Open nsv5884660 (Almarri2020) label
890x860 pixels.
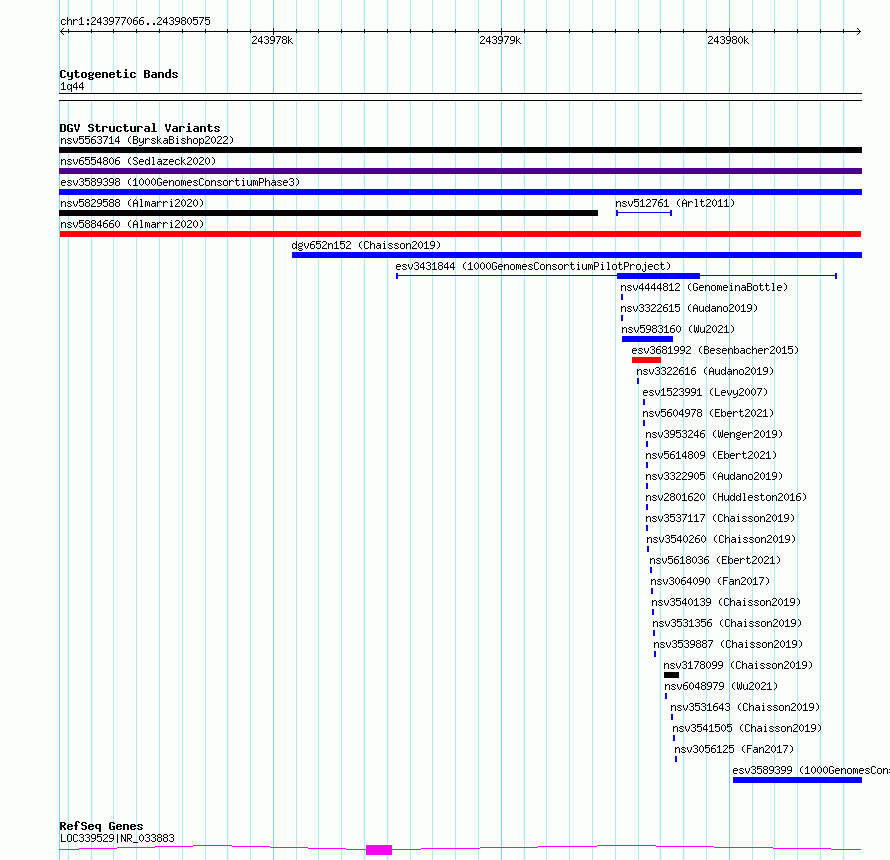[x=132, y=224]
